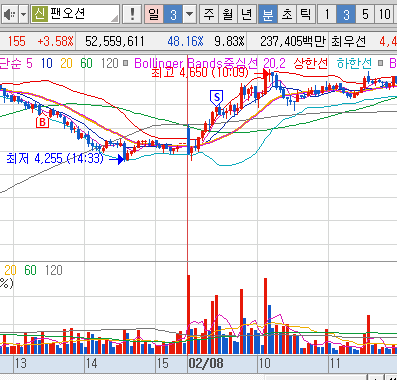
Task: Click the cyan 하한선 lower band legend
Action: click(x=354, y=63)
